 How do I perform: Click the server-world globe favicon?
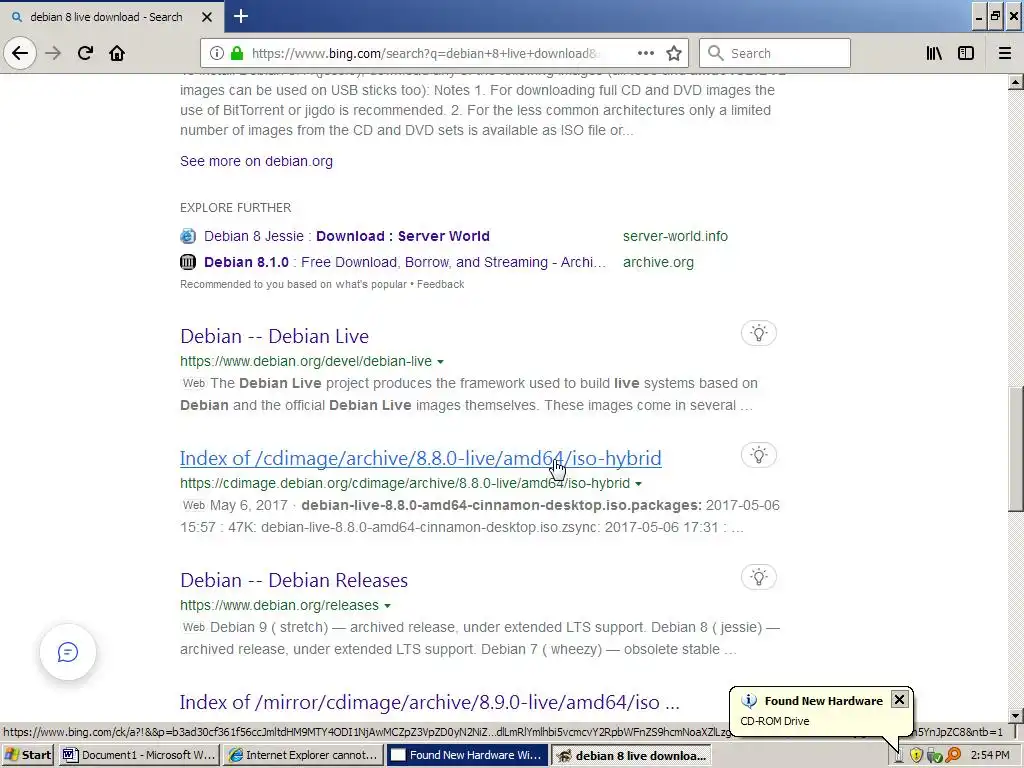coord(188,236)
